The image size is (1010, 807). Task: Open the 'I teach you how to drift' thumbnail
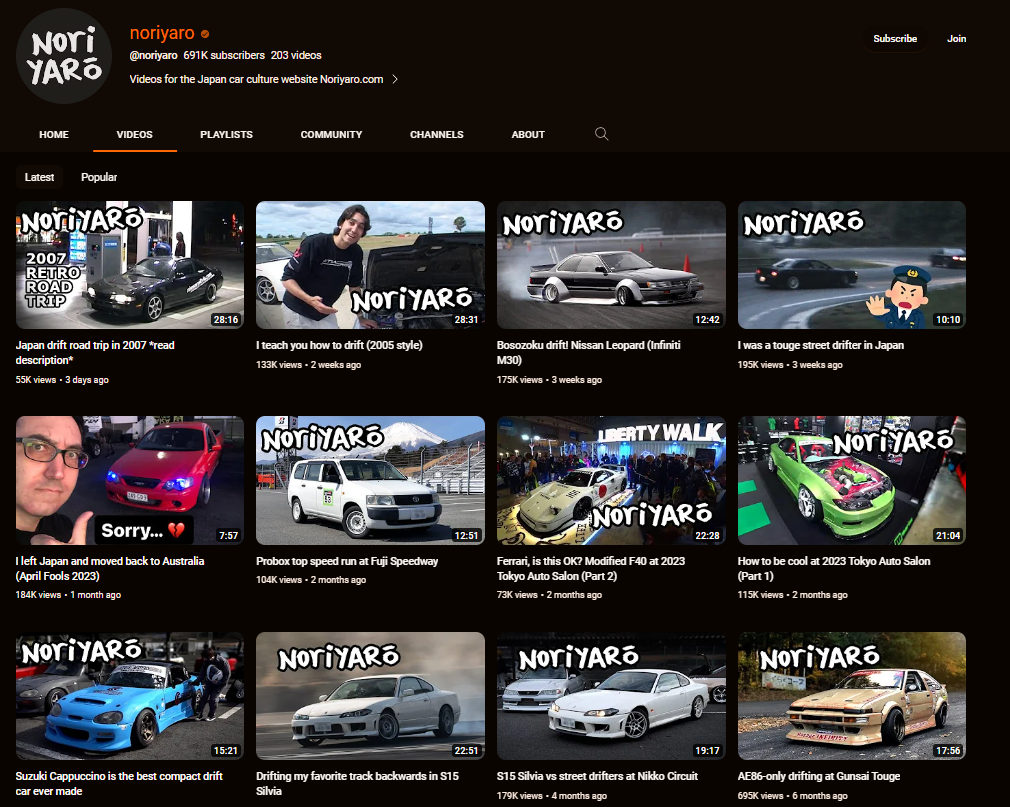[370, 265]
